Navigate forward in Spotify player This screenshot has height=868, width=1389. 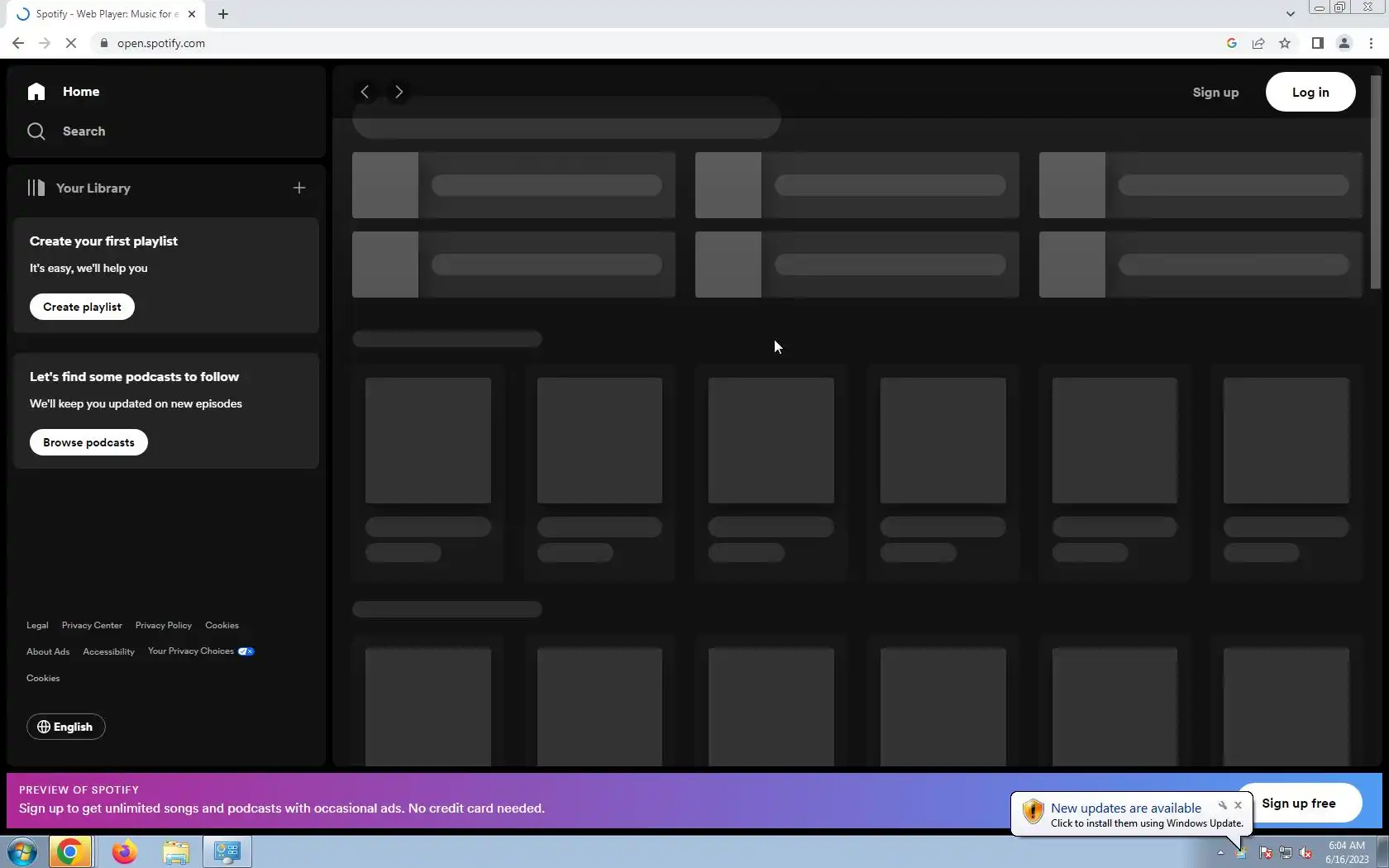coord(399,92)
